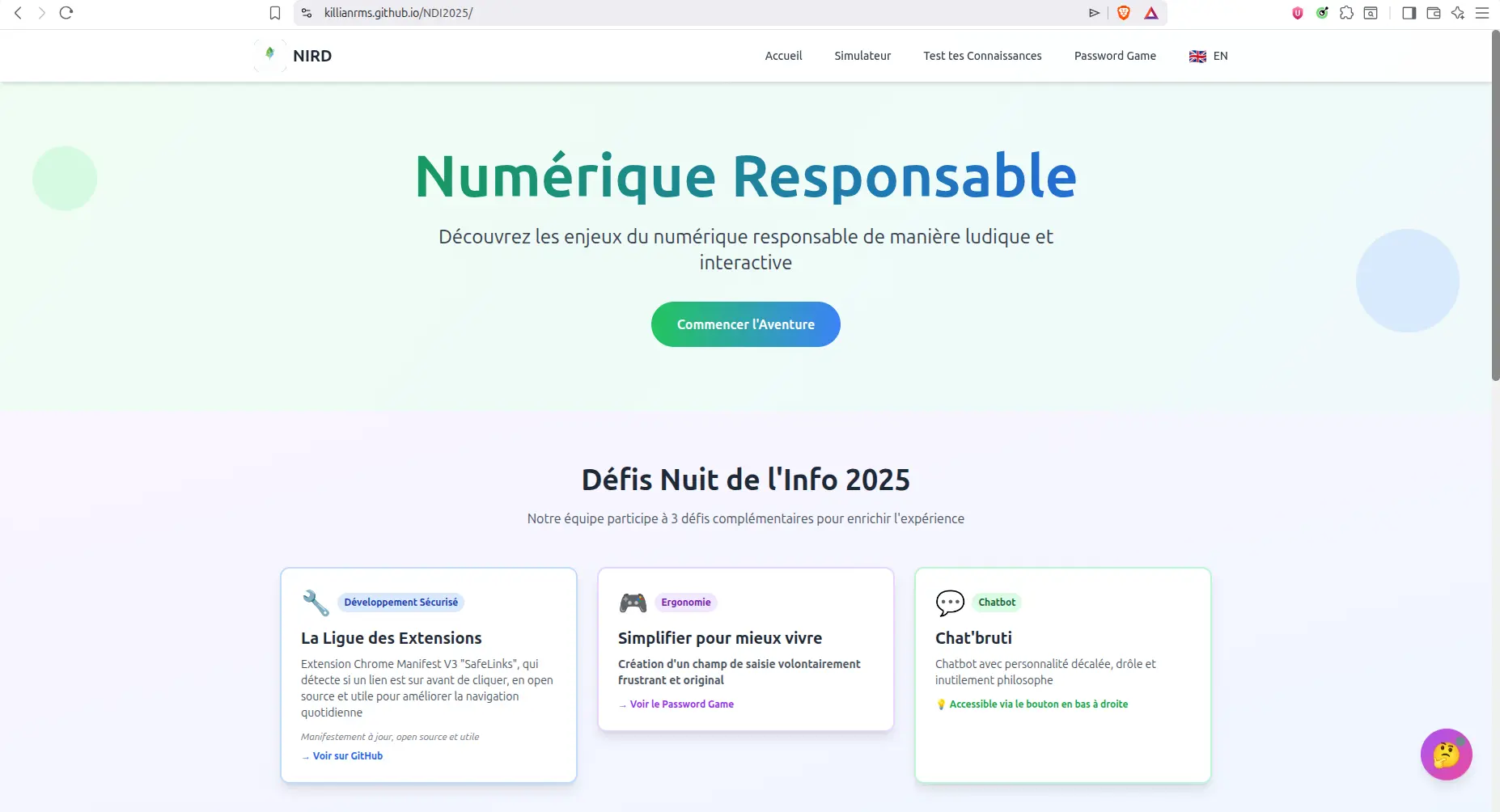Open the Brave Wallet icon

coord(1433,13)
